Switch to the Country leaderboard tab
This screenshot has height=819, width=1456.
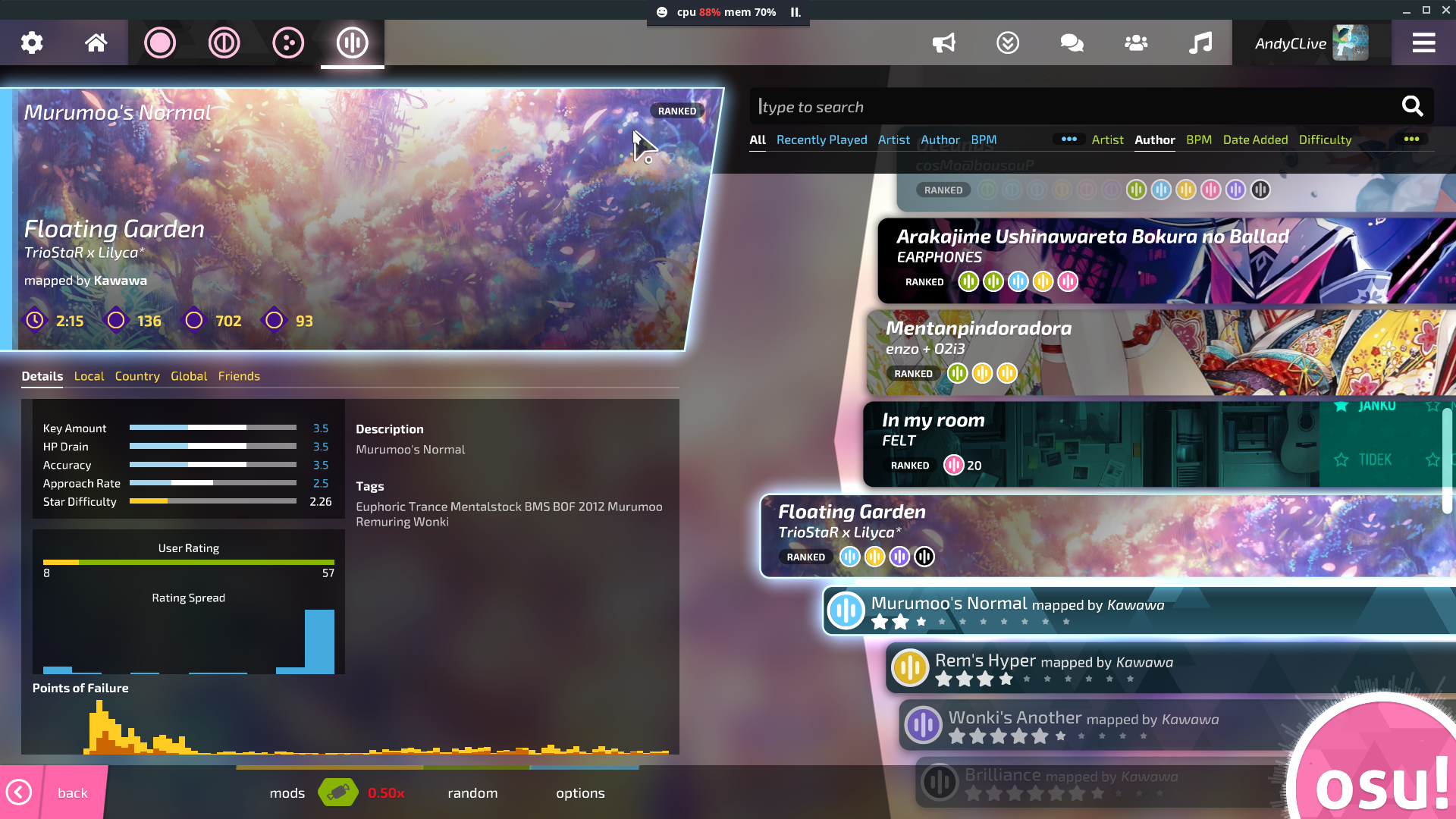tap(137, 376)
